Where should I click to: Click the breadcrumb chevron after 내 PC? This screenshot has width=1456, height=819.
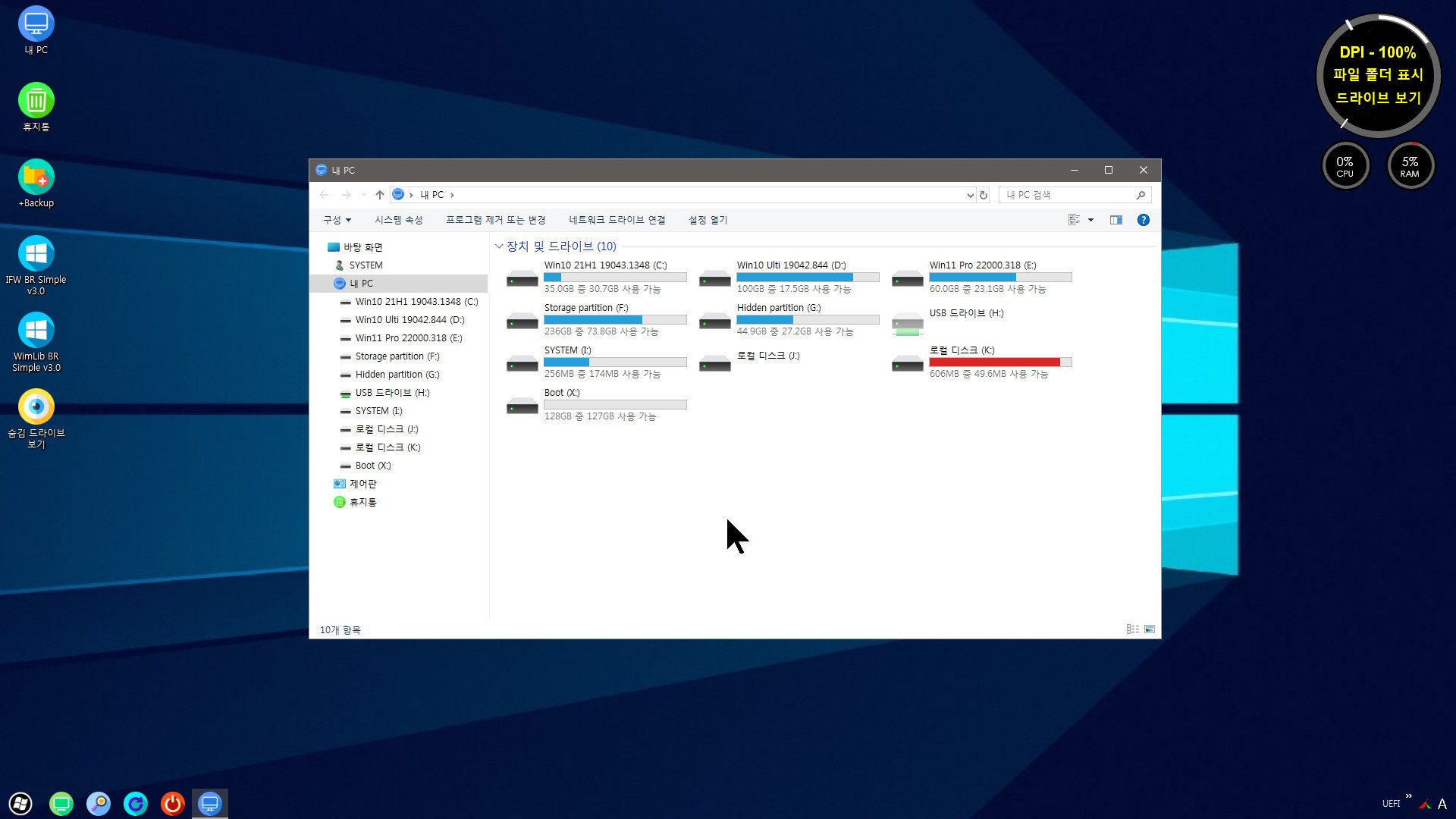coord(452,195)
